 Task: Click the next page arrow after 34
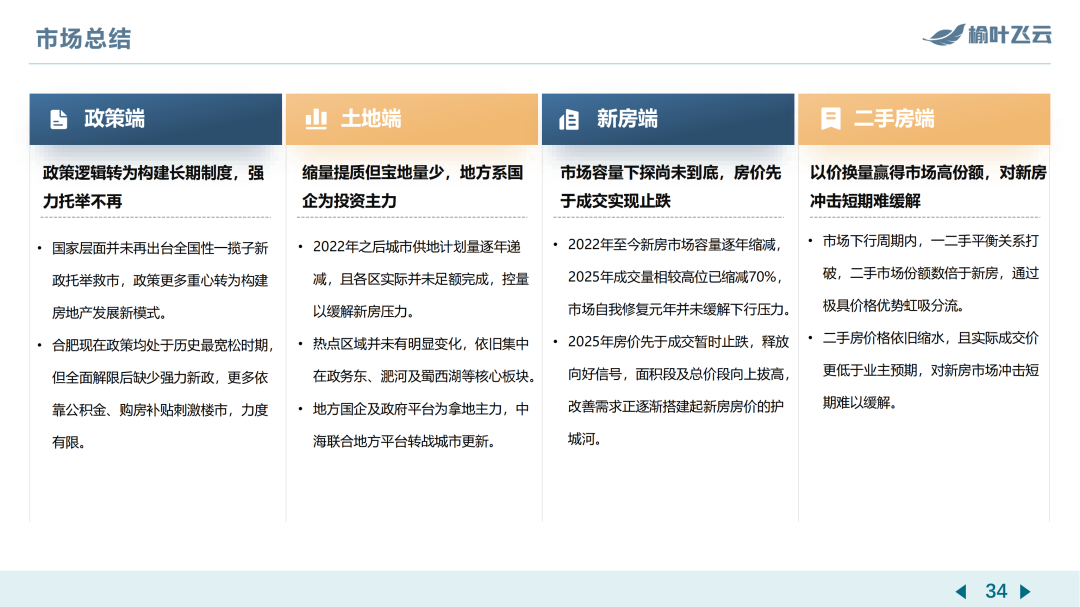1025,591
